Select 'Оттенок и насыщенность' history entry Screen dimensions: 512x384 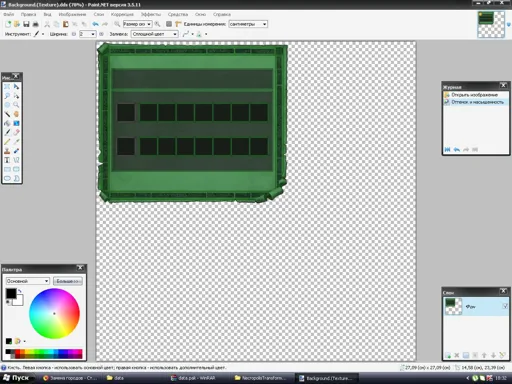point(475,102)
